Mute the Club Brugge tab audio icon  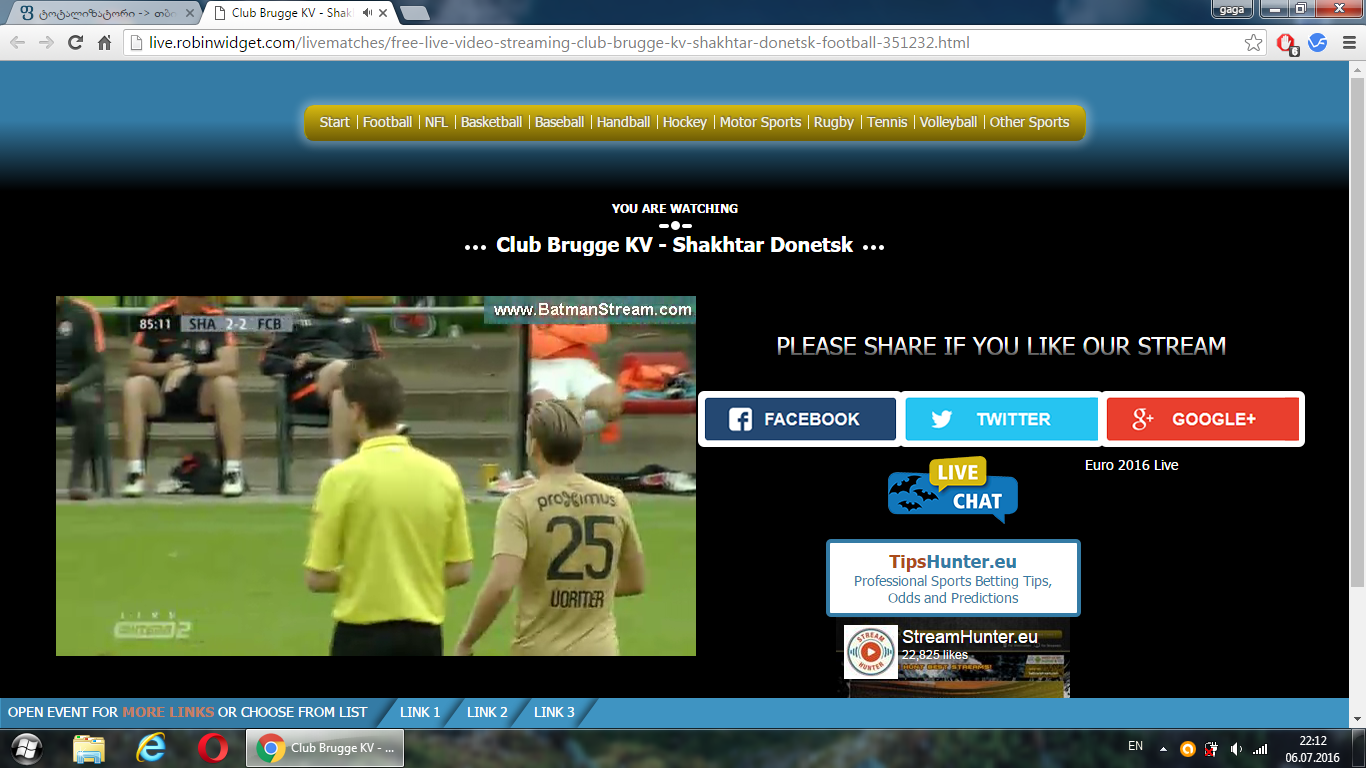click(367, 13)
